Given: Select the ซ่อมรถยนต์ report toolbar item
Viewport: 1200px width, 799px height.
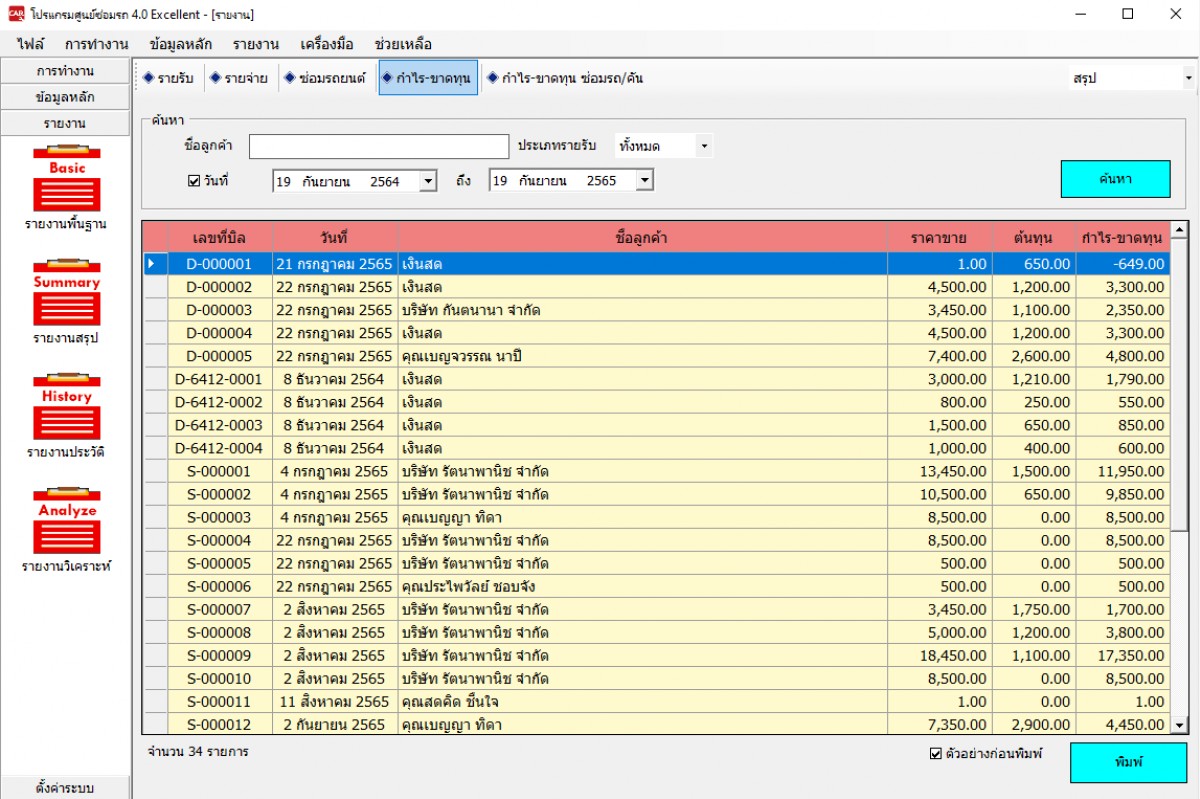Looking at the screenshot, I should coord(325,78).
